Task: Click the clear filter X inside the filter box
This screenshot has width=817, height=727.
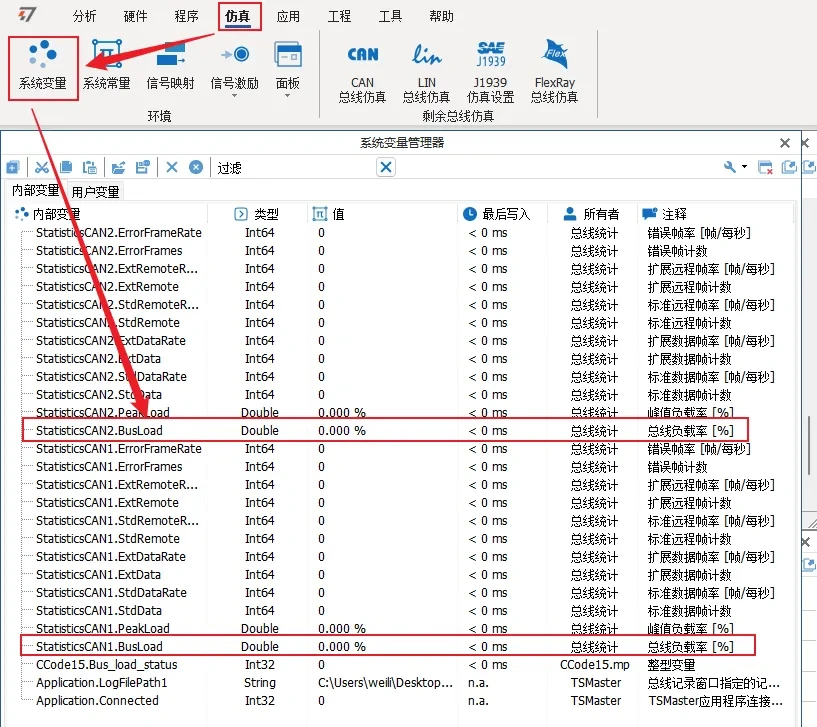Action: coord(384,166)
